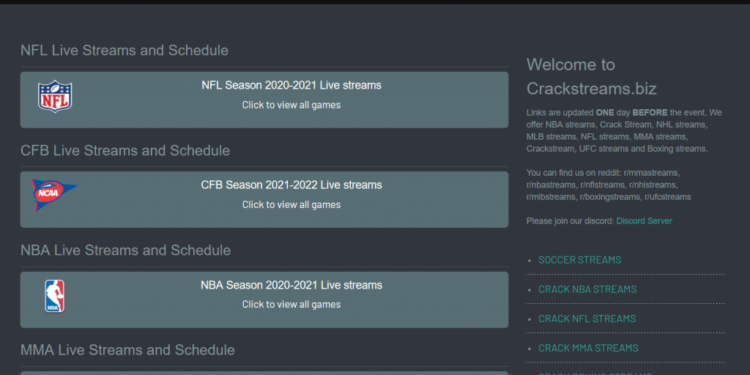Click 'Click to view all games' under NFL
Image resolution: width=750 pixels, height=375 pixels.
coord(291,105)
